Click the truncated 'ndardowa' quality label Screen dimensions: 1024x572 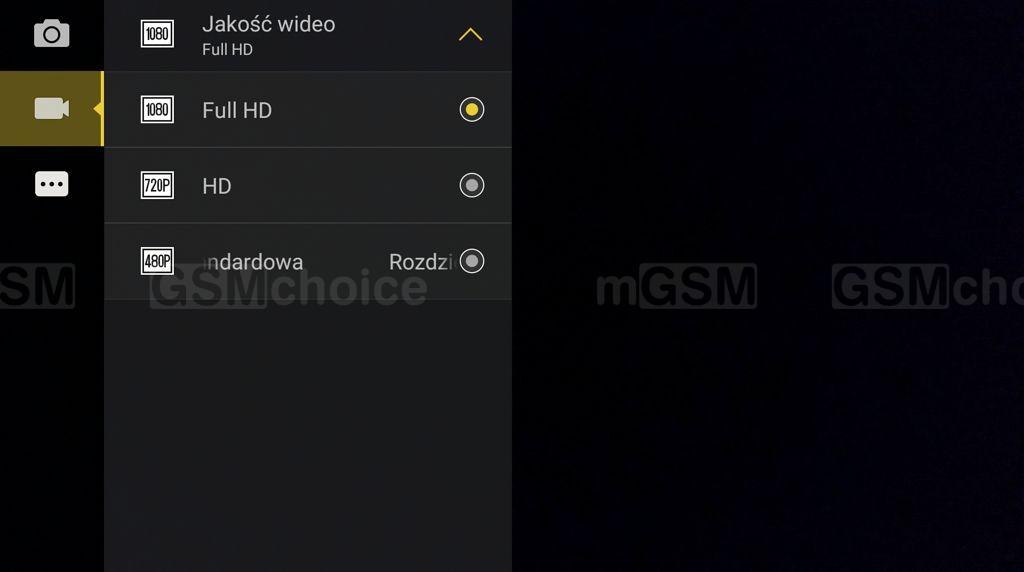point(253,262)
